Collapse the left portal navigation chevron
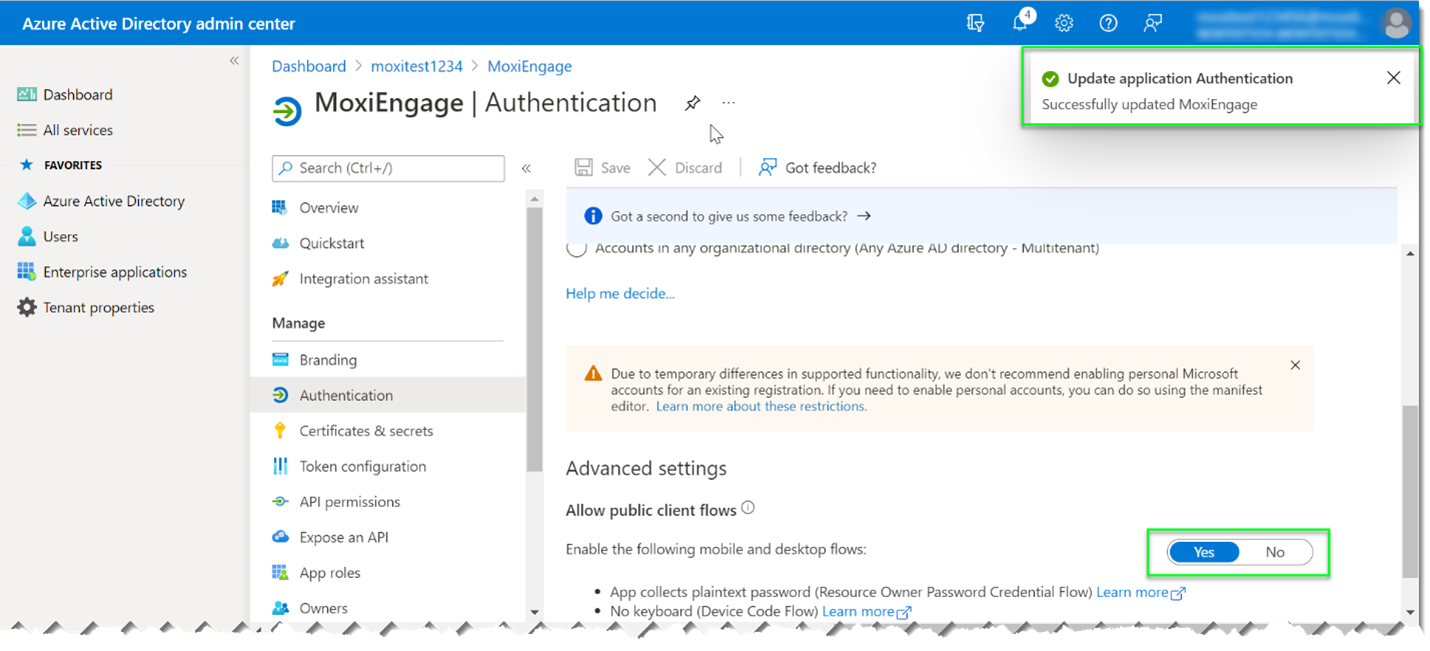 (x=234, y=61)
